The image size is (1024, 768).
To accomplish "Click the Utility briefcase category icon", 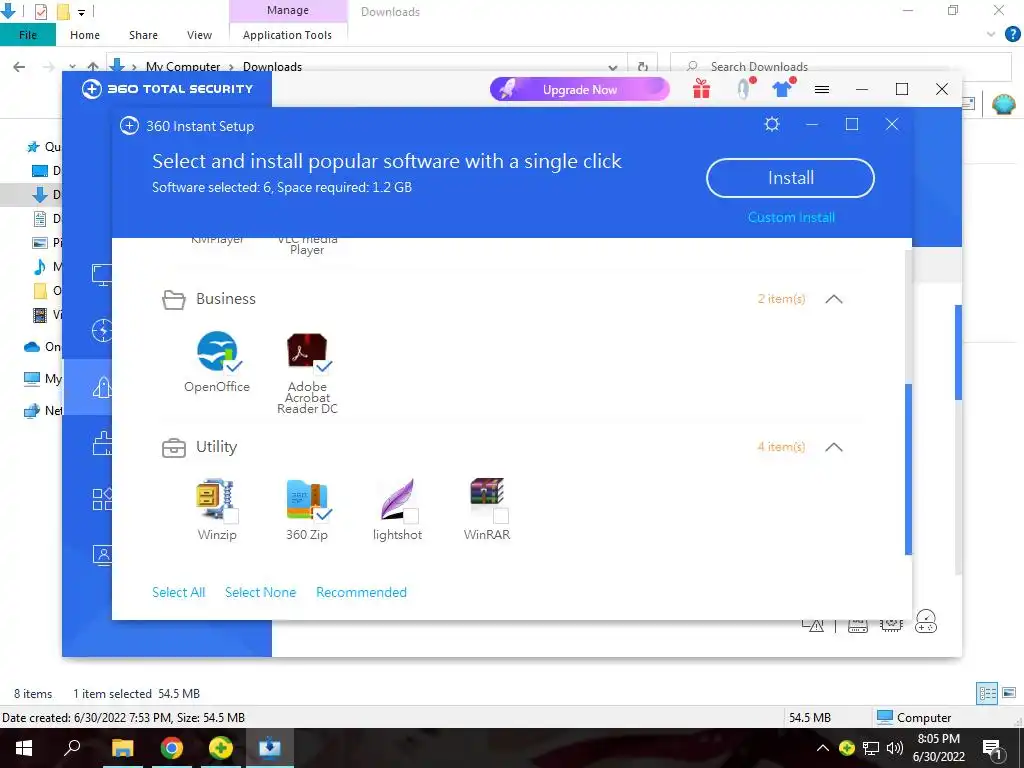I will pyautogui.click(x=174, y=448).
